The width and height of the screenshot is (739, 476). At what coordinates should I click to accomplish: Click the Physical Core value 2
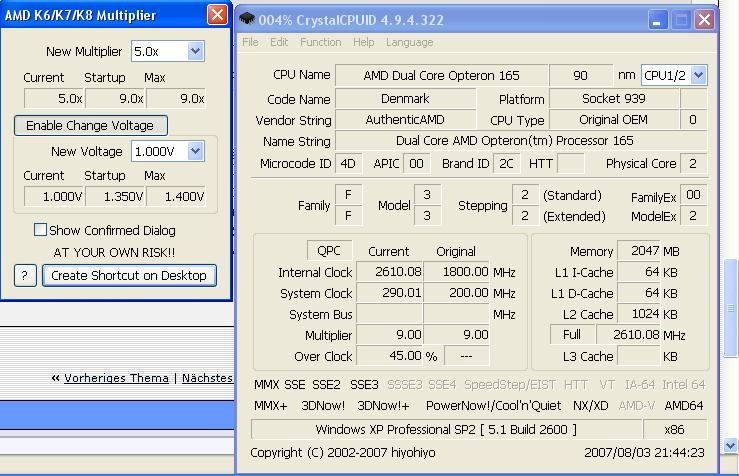coord(693,164)
